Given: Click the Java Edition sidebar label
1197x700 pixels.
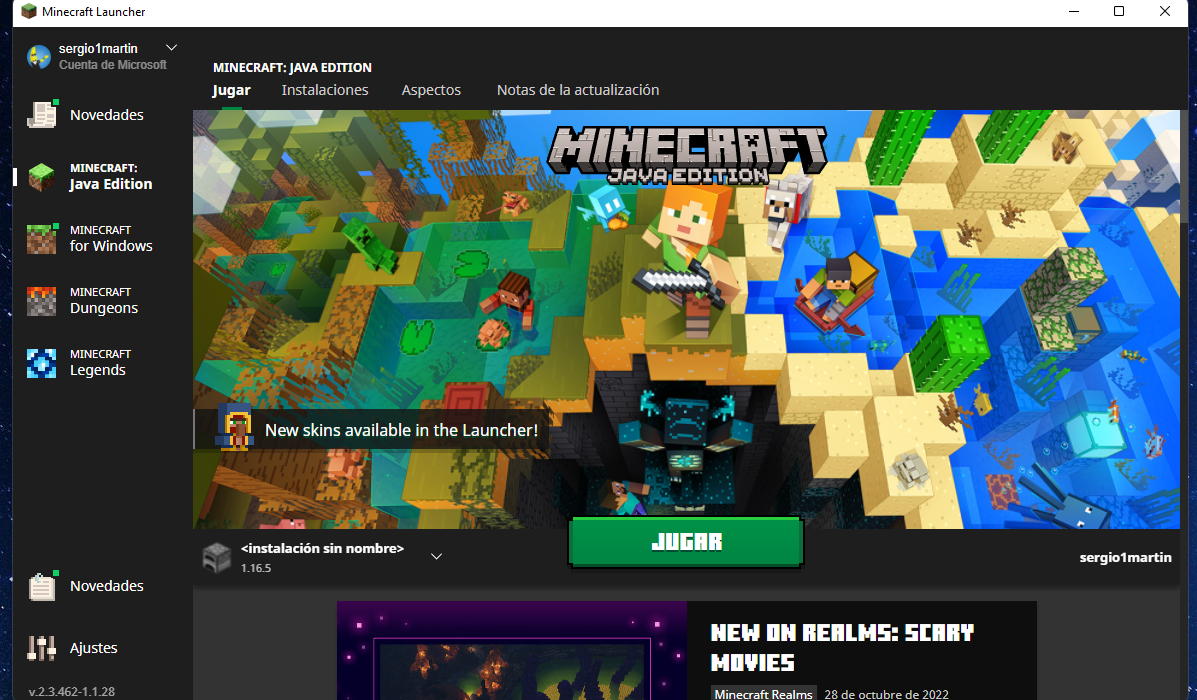Looking at the screenshot, I should tap(111, 184).
